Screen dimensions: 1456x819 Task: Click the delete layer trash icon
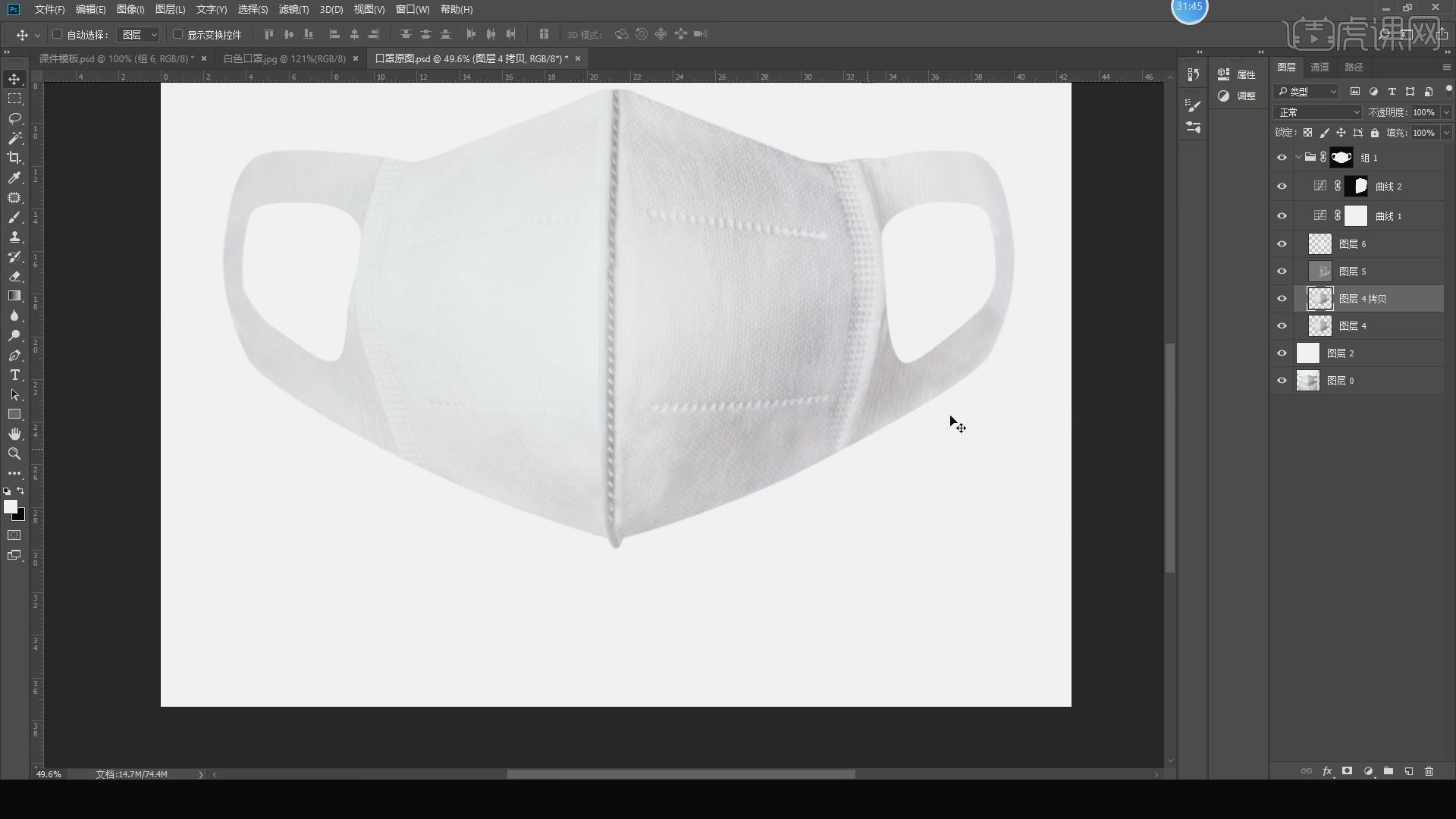click(1429, 771)
